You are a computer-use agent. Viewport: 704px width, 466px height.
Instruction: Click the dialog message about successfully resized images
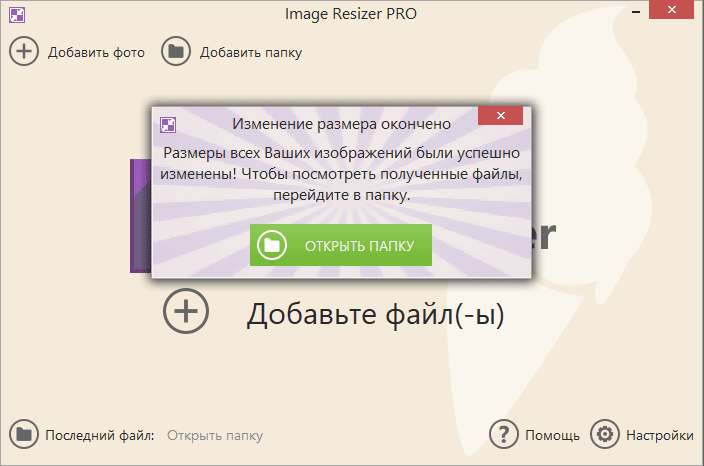tap(341, 174)
